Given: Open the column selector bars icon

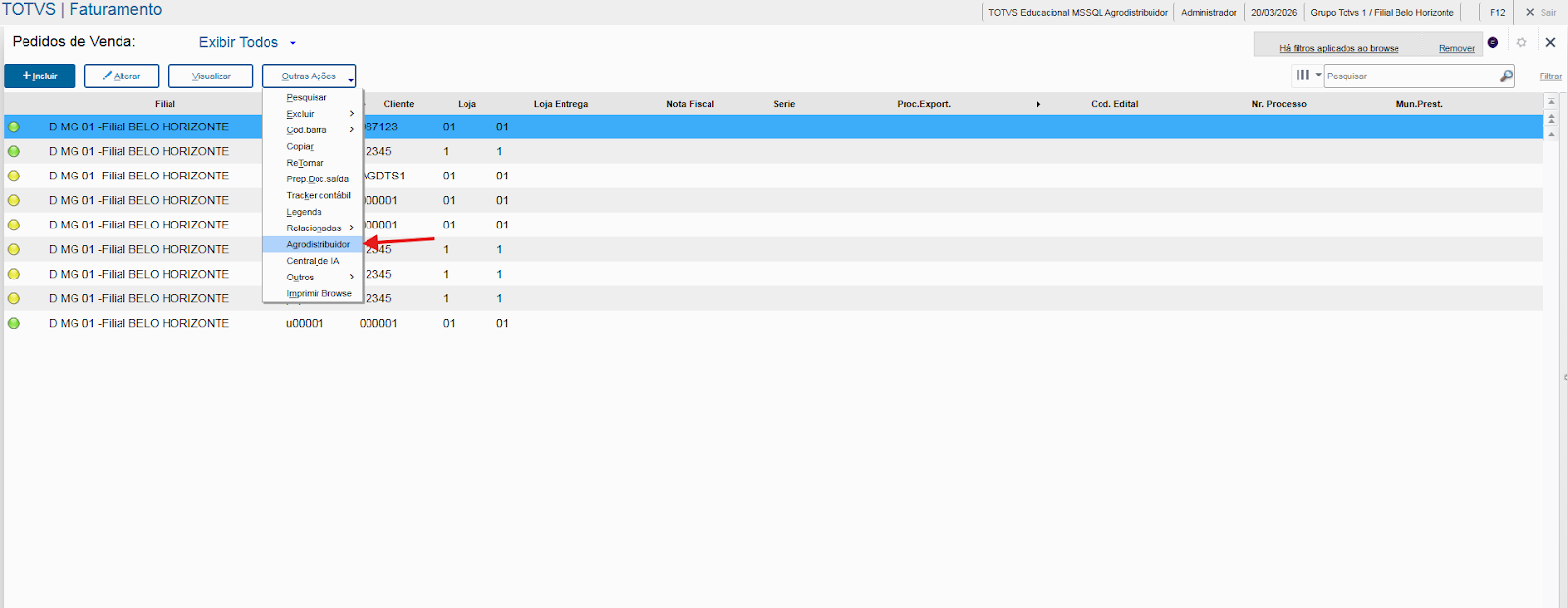Looking at the screenshot, I should (x=1302, y=75).
